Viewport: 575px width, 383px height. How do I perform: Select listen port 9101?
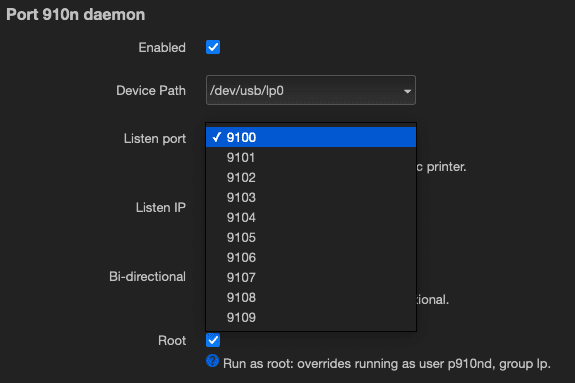coord(311,157)
